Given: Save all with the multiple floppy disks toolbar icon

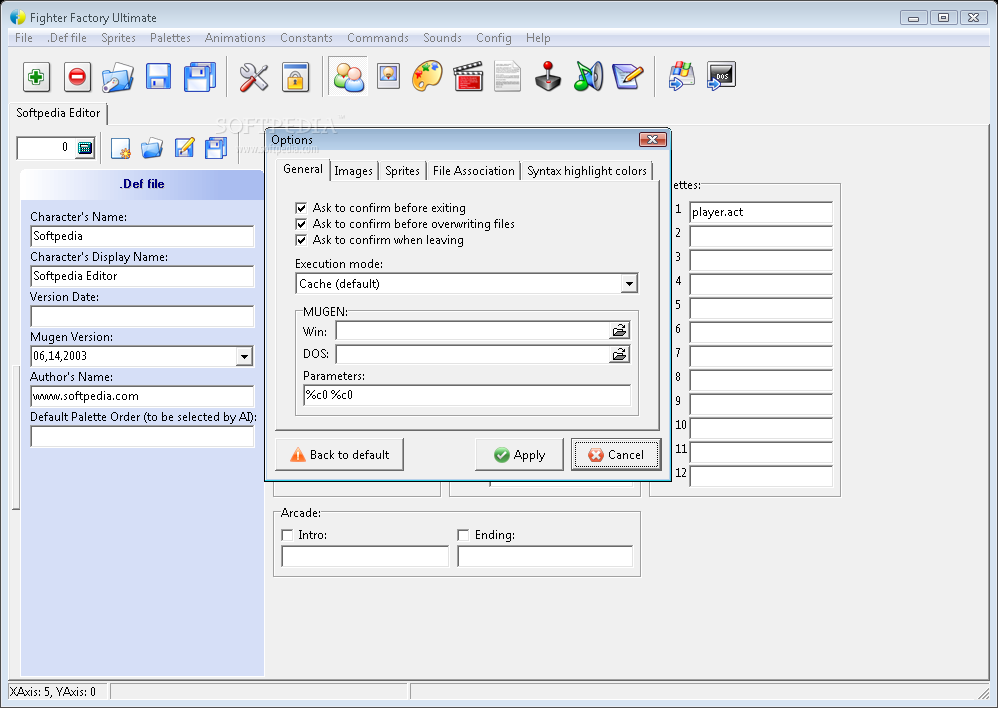Looking at the screenshot, I should pos(199,77).
